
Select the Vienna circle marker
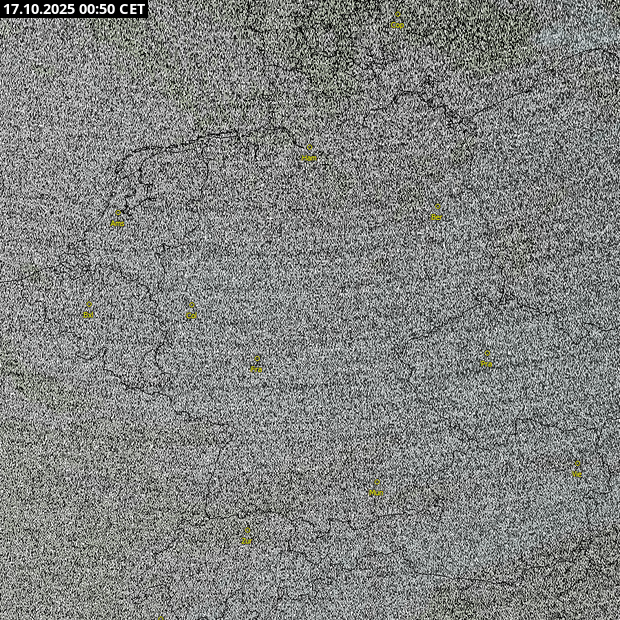pos(577,465)
